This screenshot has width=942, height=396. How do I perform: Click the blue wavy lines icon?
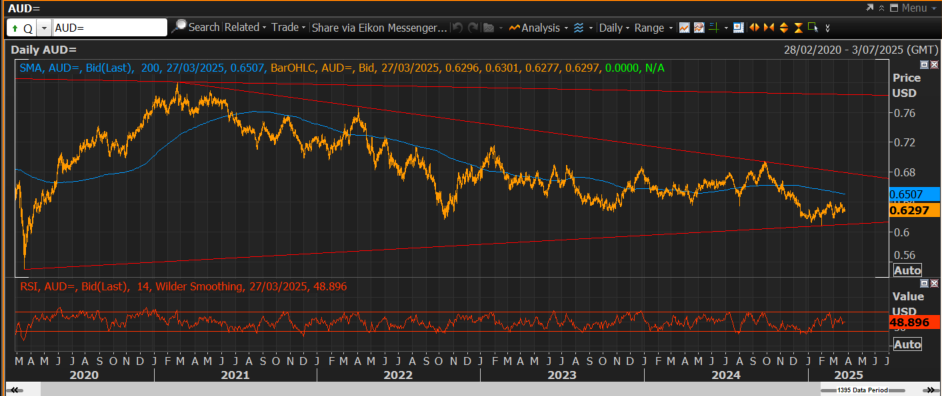(579, 28)
